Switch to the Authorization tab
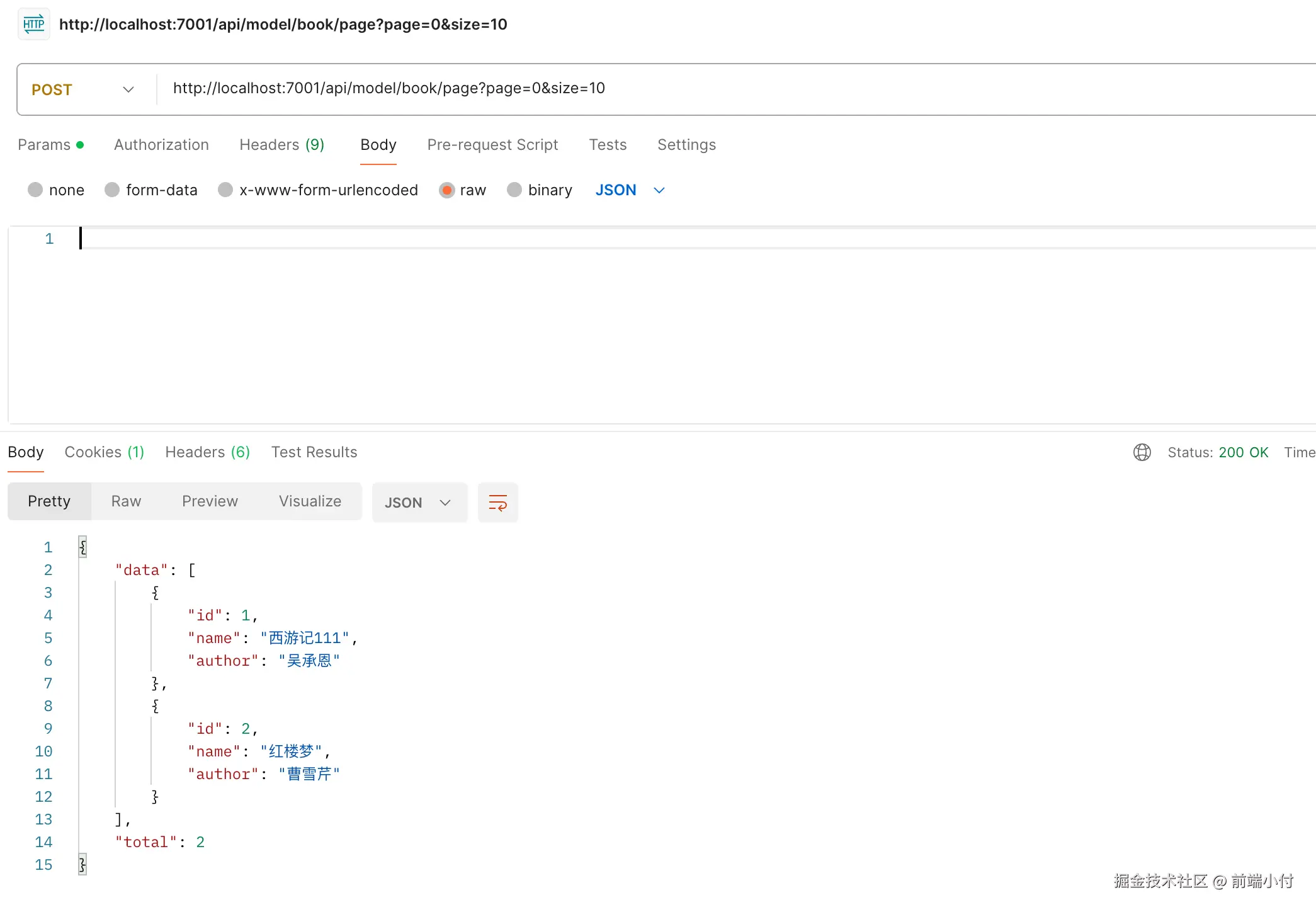The image size is (1316, 912). coord(161,145)
